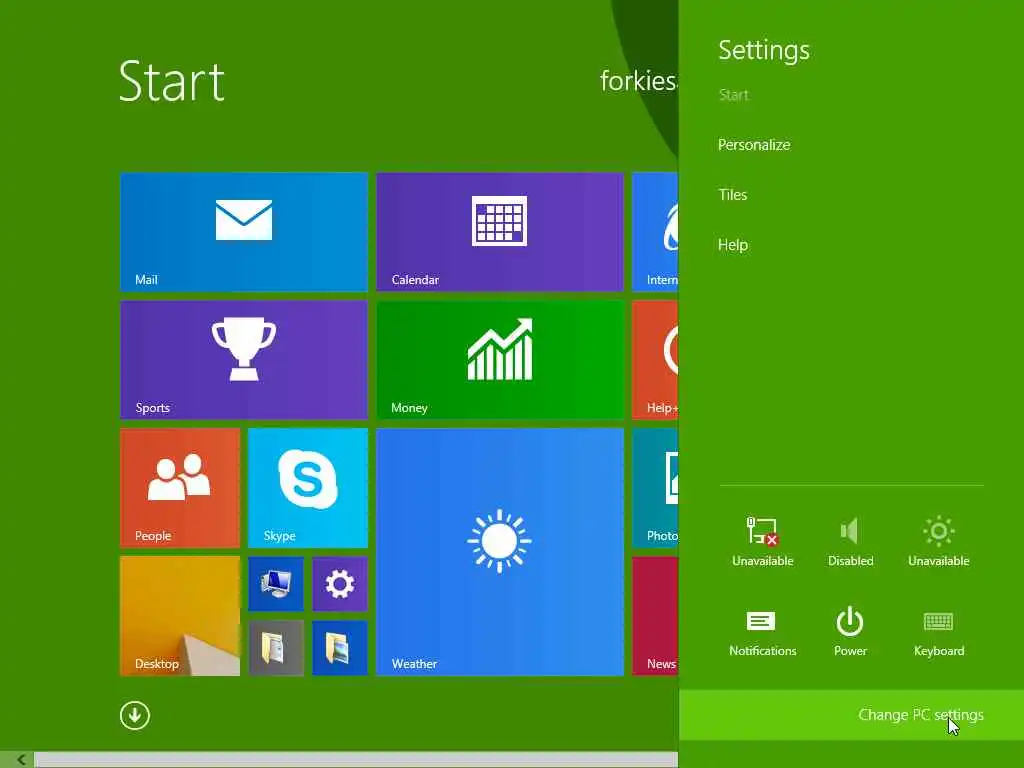Click Change PC settings link

point(852,714)
